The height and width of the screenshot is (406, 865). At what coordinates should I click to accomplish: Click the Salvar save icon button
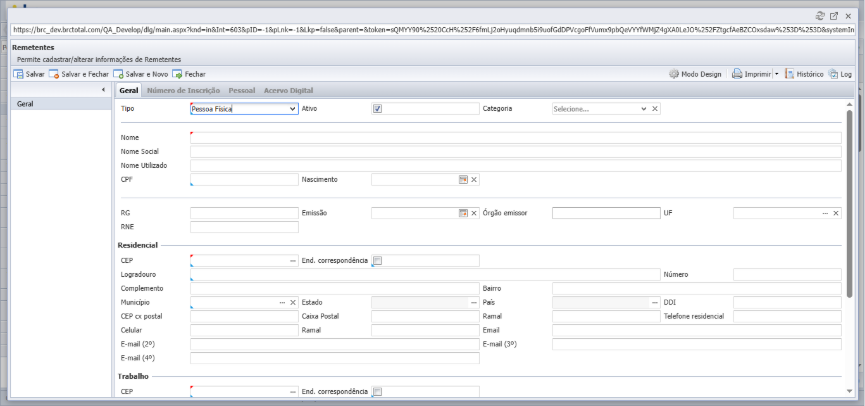[29, 74]
